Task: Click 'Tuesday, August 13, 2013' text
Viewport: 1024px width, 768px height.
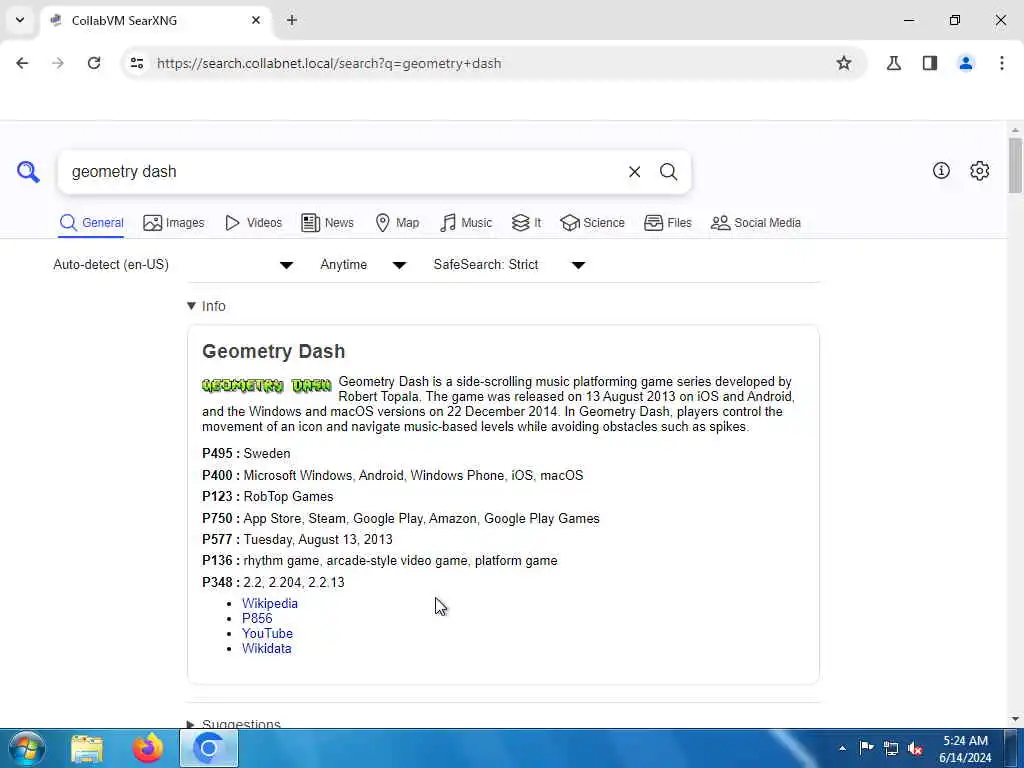Action: click(x=318, y=539)
